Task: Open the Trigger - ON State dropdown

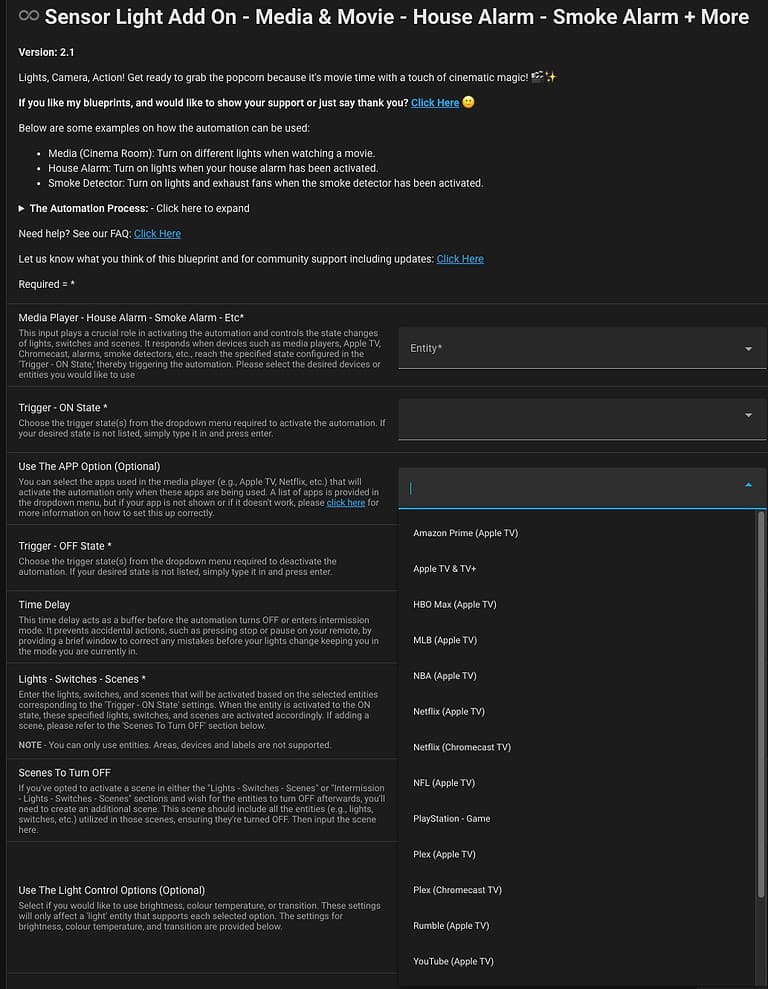Action: pyautogui.click(x=747, y=413)
